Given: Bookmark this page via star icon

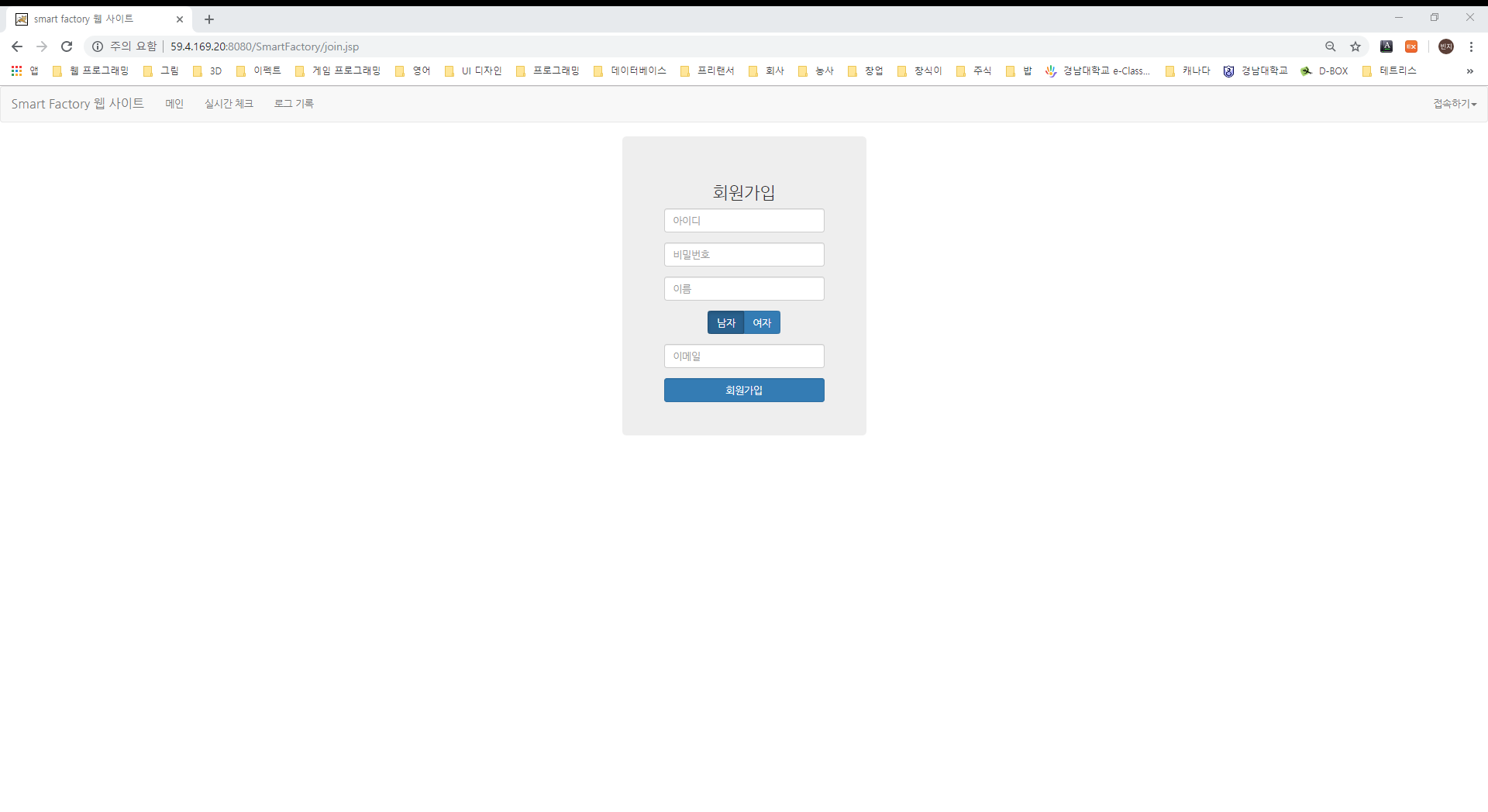Looking at the screenshot, I should 1355,46.
